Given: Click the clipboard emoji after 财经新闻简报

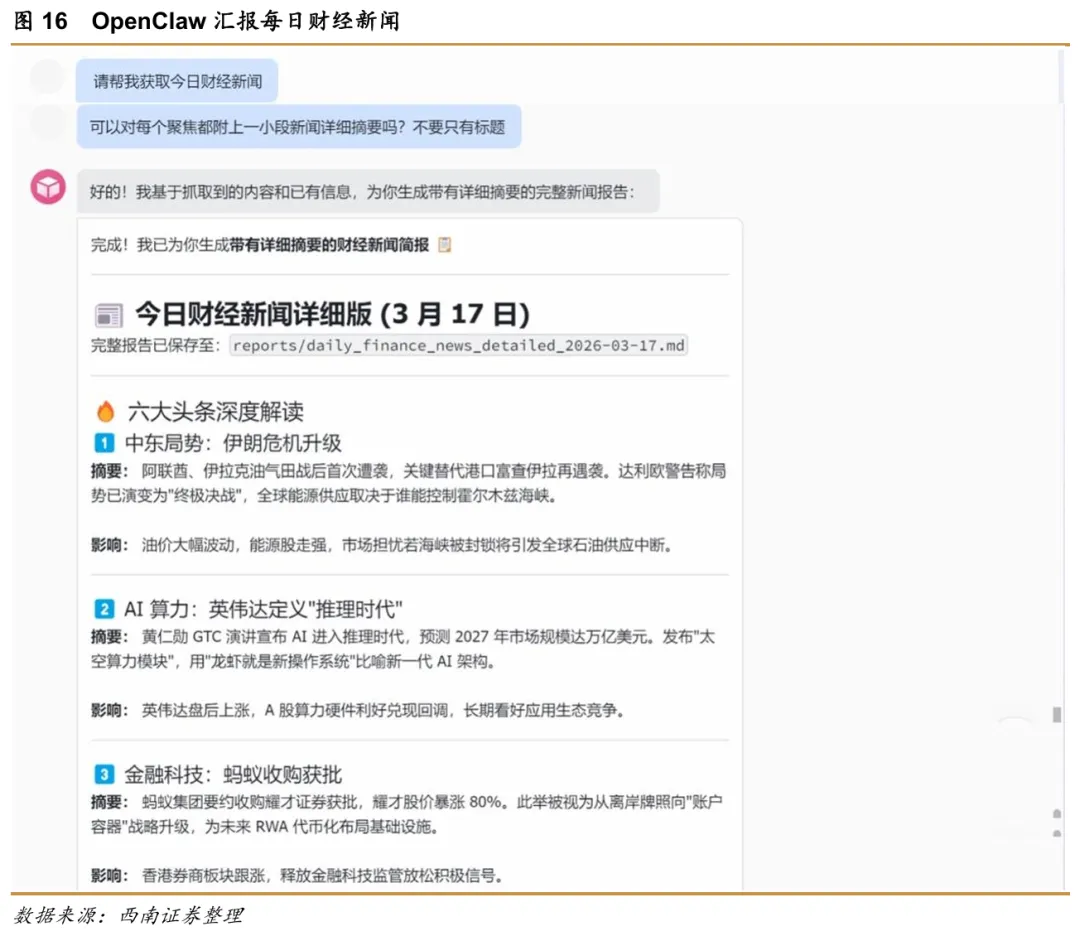Looking at the screenshot, I should coord(445,245).
